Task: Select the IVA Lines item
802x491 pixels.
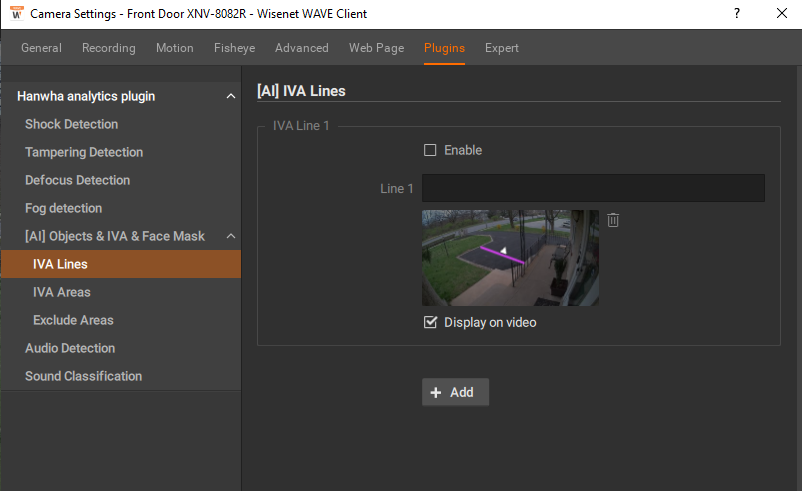Action: (121, 264)
